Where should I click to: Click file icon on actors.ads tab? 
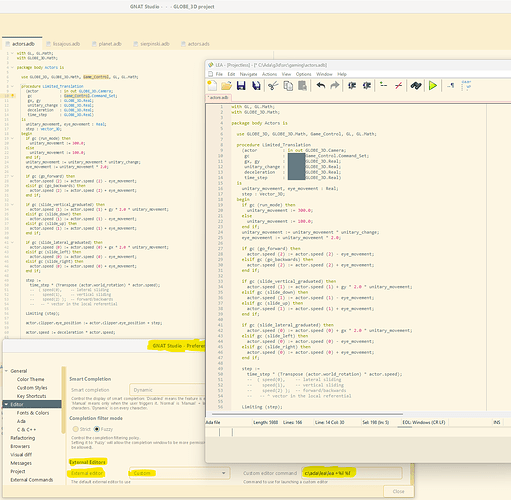tap(183, 44)
